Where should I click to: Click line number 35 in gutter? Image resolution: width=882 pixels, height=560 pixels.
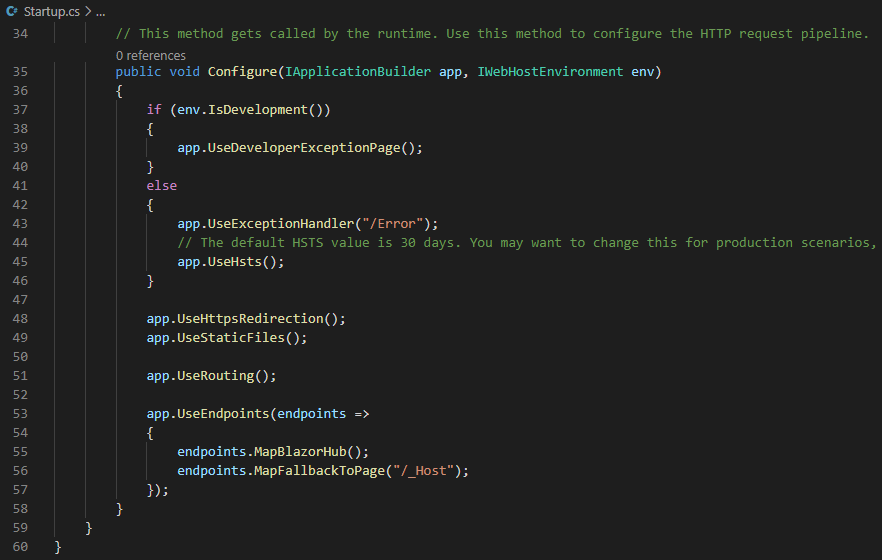point(20,72)
